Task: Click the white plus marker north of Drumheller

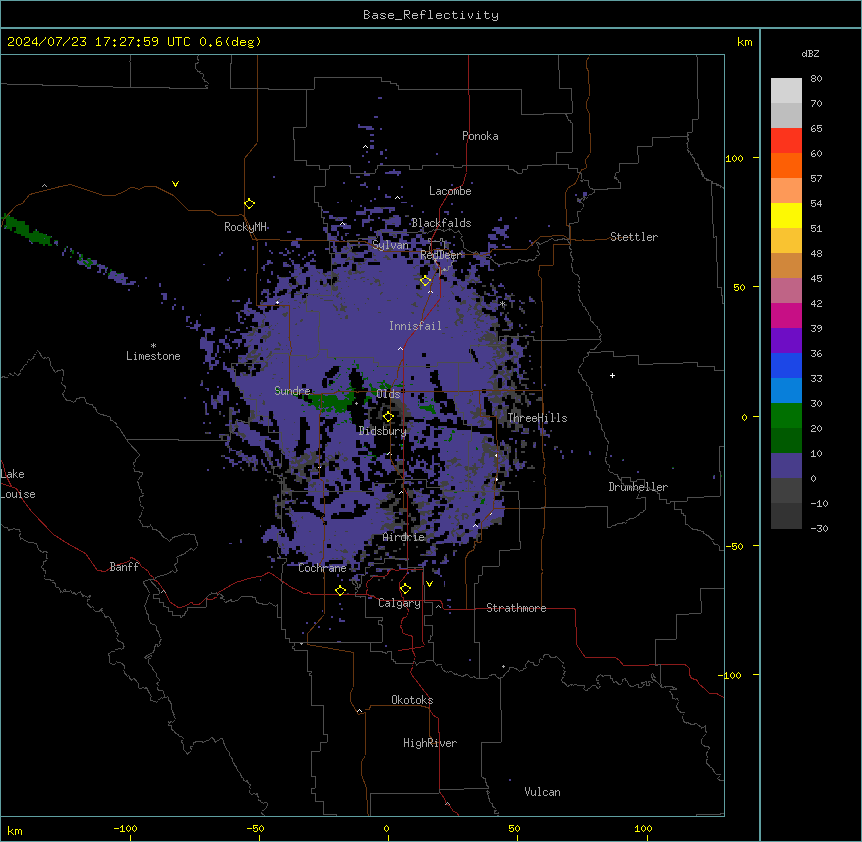Action: coord(612,375)
